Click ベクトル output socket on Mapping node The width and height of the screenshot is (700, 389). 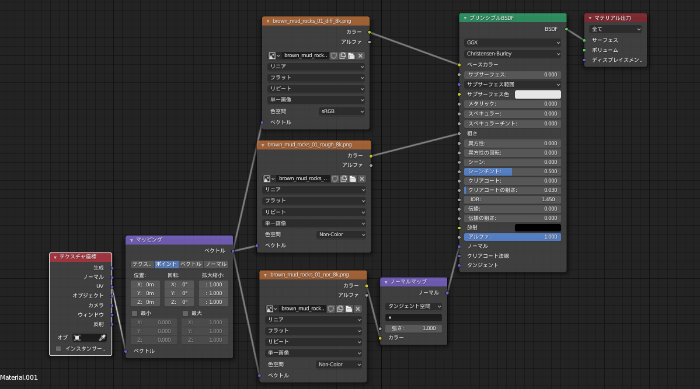(233, 251)
